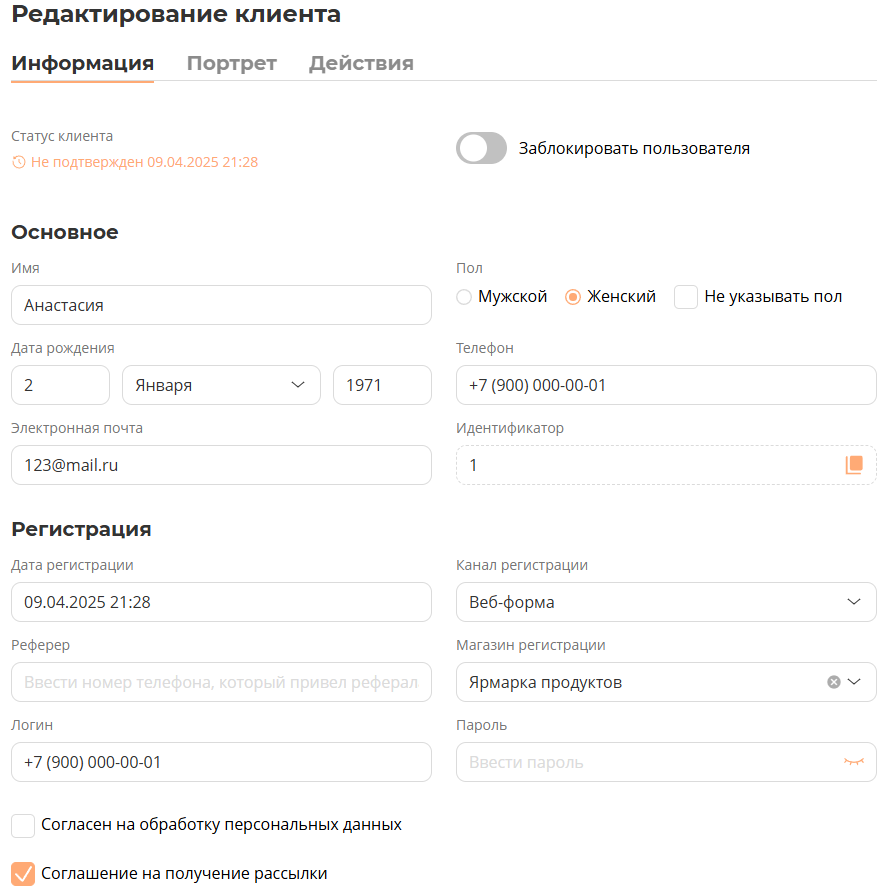Screen dimensions: 888x896
Task: Select the Информация tab
Action: (82, 63)
